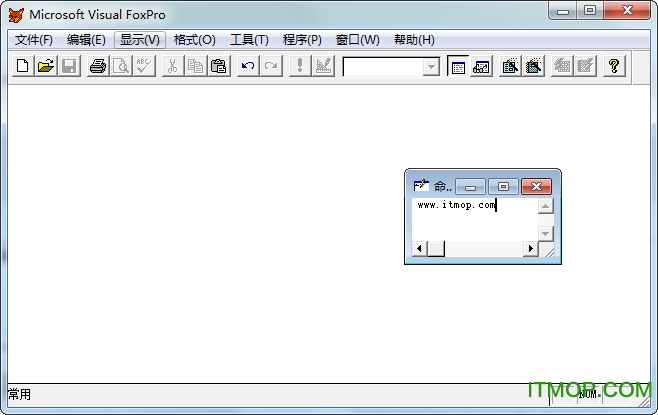Open the 显示(V) menu
This screenshot has height=415, width=658.
140,40
